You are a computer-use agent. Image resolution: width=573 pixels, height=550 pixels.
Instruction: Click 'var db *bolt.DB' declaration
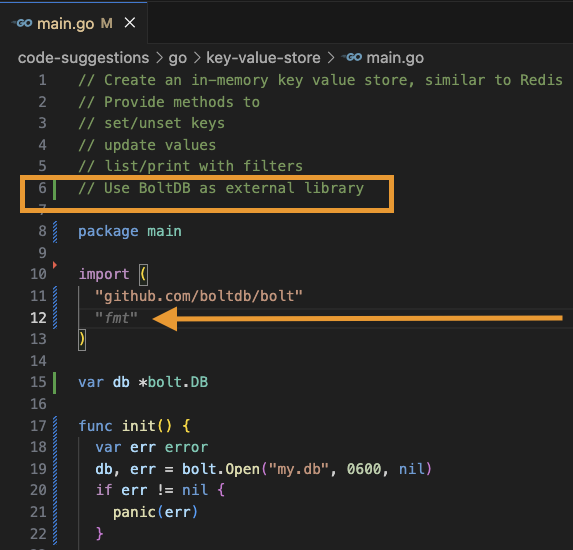tap(143, 382)
